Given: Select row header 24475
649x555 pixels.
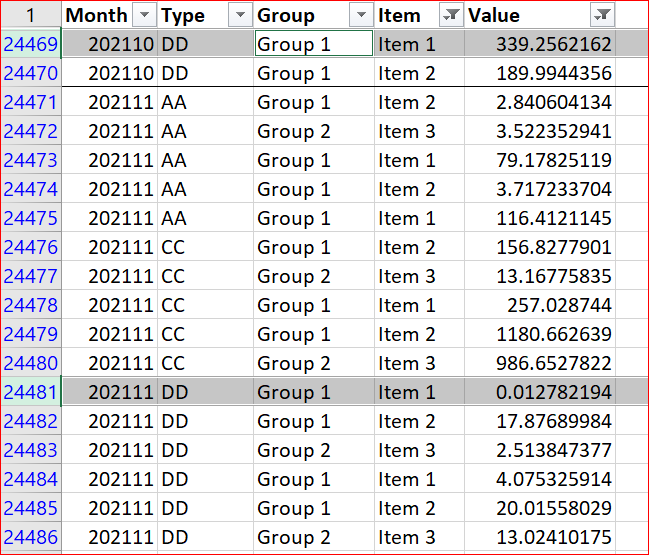Looking at the screenshot, I should 31,218.
